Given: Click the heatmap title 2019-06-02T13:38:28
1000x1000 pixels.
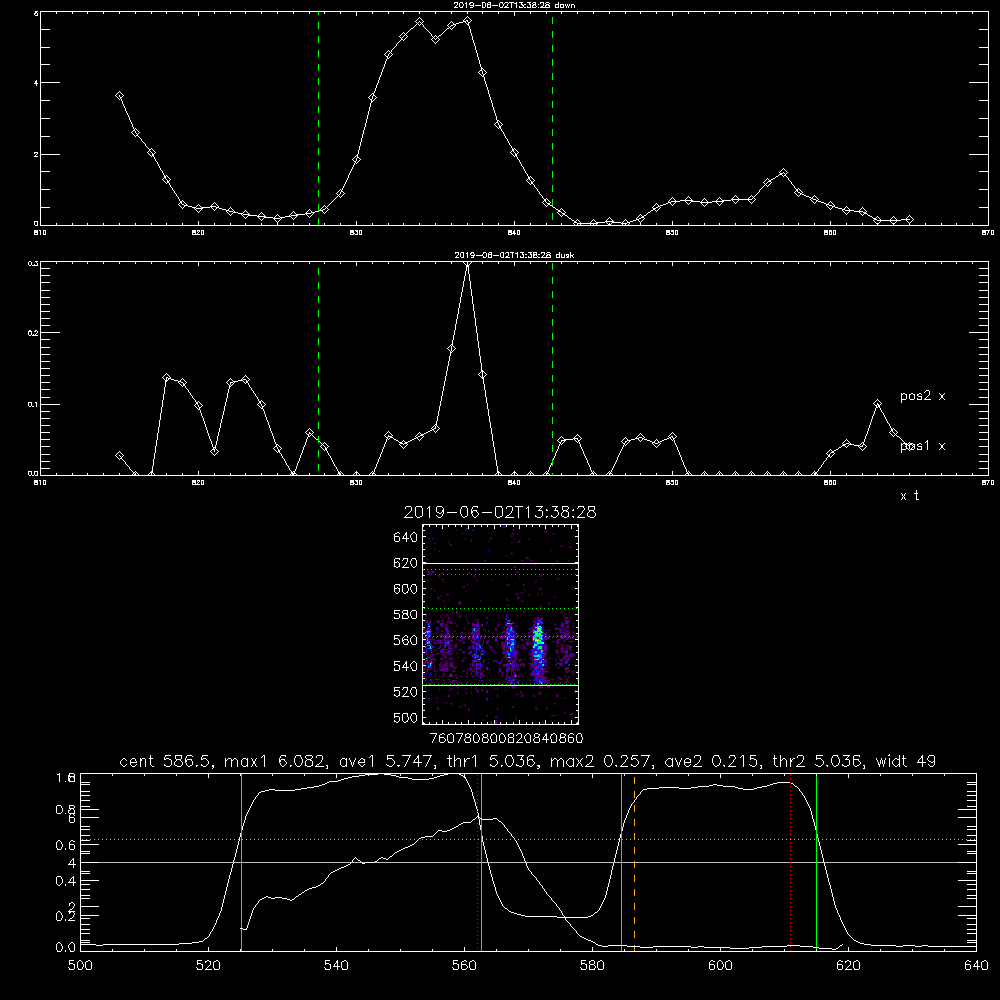Looking at the screenshot, I should click(500, 512).
